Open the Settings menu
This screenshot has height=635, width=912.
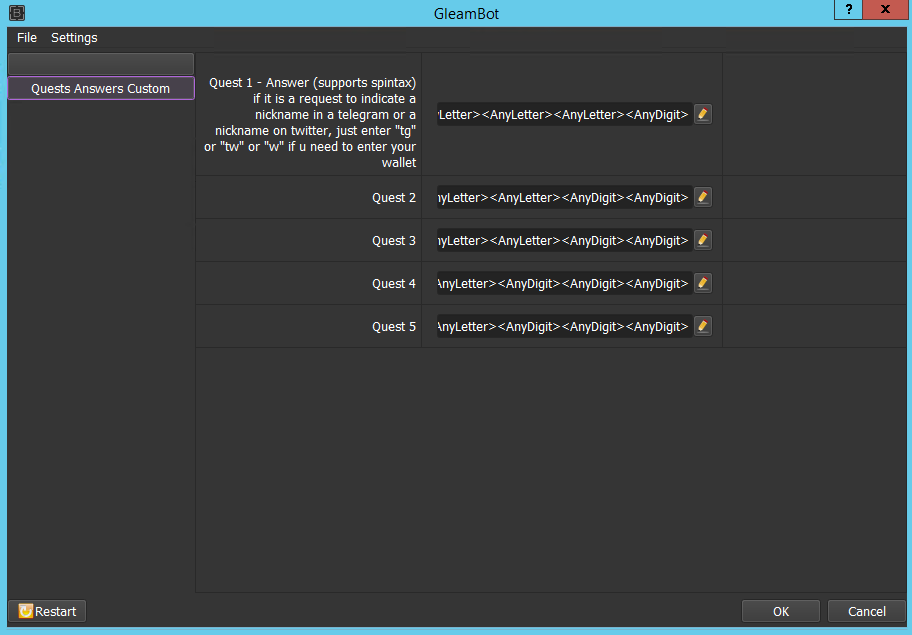pyautogui.click(x=74, y=38)
